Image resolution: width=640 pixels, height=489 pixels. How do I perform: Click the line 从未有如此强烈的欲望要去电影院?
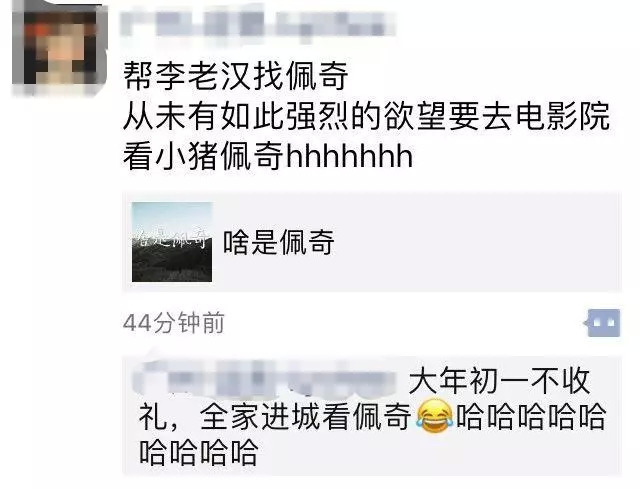pyautogui.click(x=367, y=116)
